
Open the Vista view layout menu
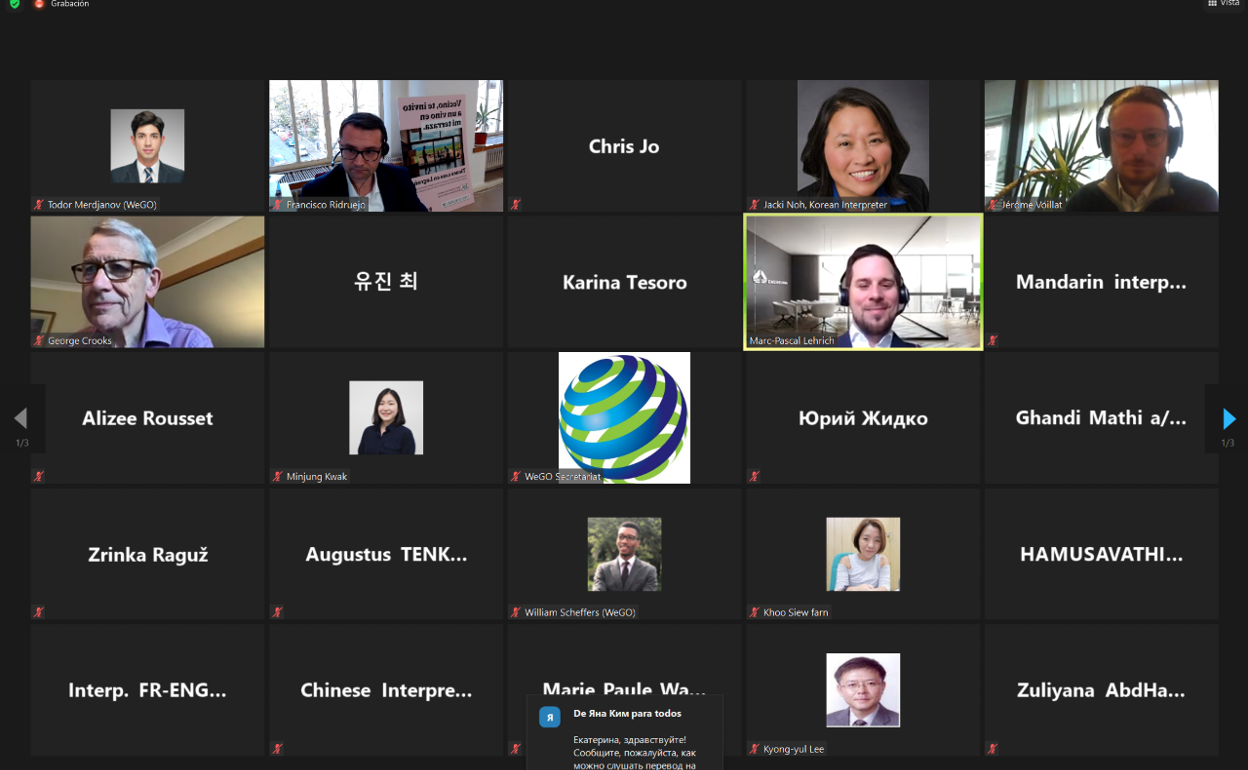point(1224,4)
